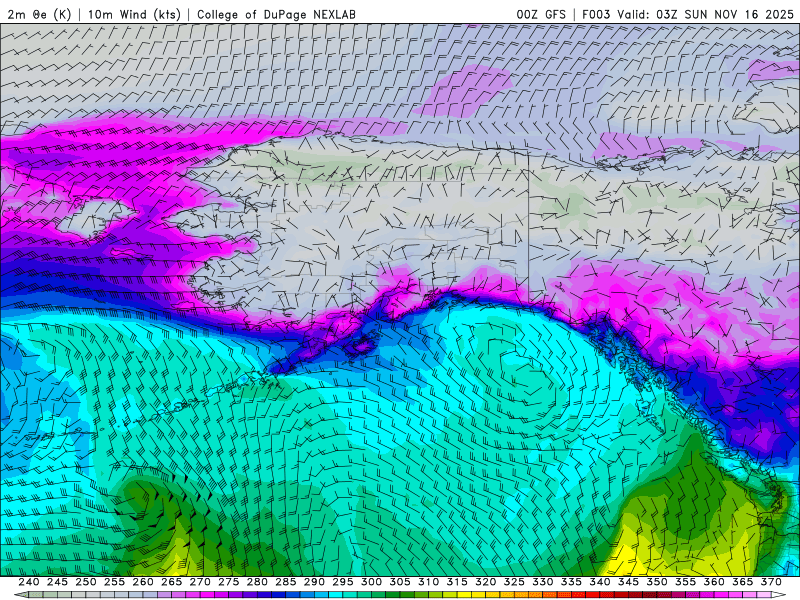Select the 280 legend value
800x600 pixels.
point(257,582)
